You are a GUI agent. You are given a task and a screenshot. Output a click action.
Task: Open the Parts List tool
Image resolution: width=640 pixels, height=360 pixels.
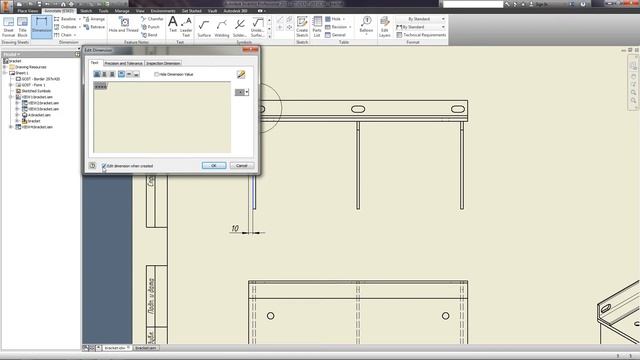(317, 27)
